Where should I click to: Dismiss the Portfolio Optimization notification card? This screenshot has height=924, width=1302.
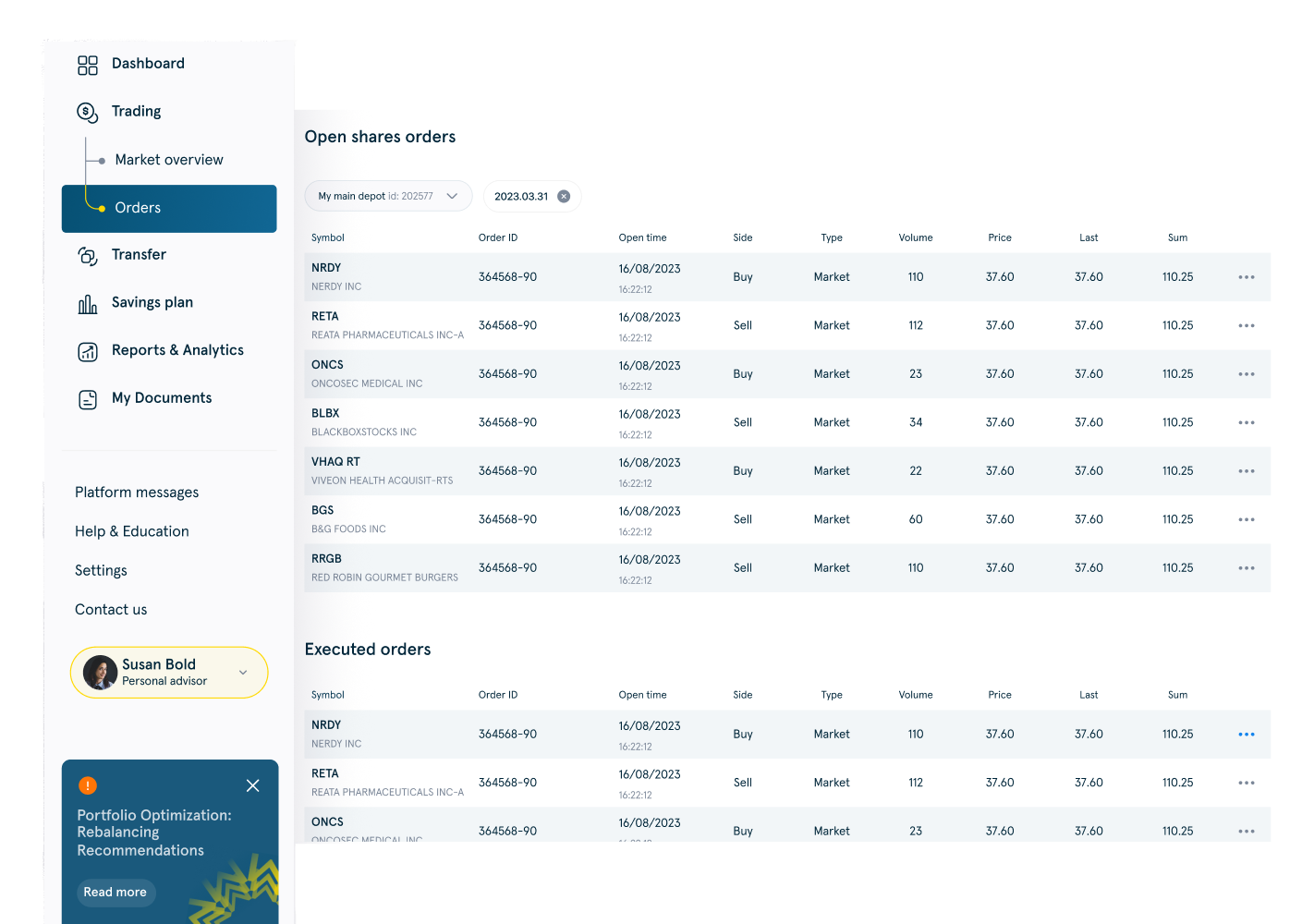tap(252, 785)
